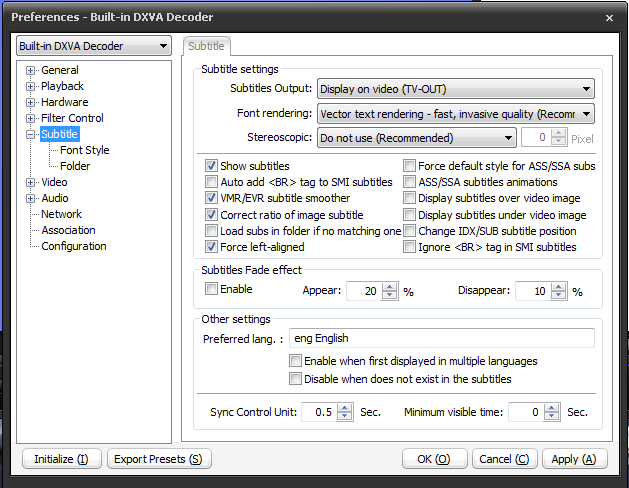Enable the Subtitles Fade effect
The width and height of the screenshot is (629, 488).
(211, 289)
